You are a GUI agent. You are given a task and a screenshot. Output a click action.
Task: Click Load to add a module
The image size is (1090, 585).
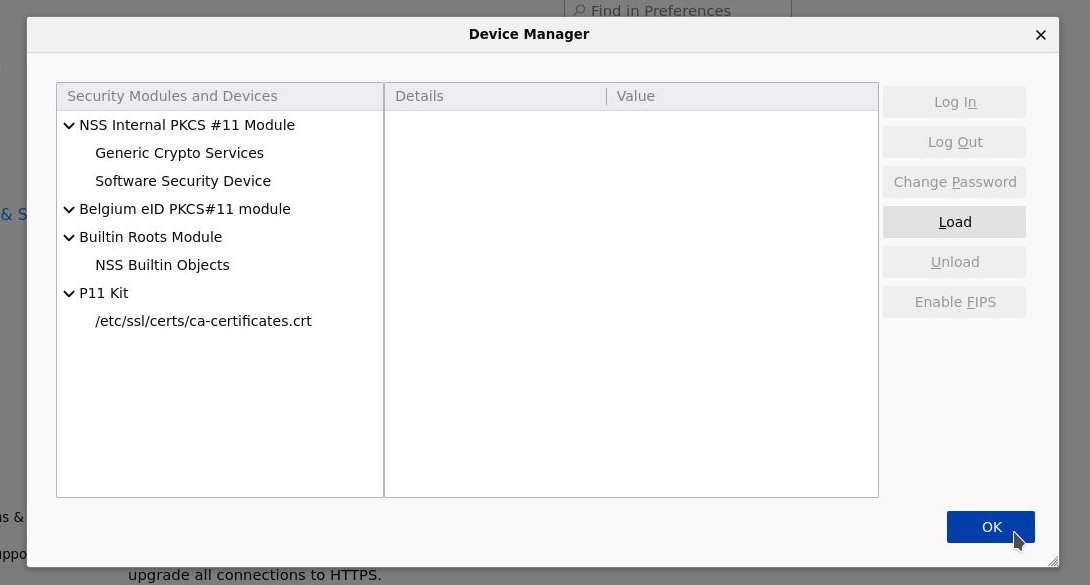[x=954, y=222]
